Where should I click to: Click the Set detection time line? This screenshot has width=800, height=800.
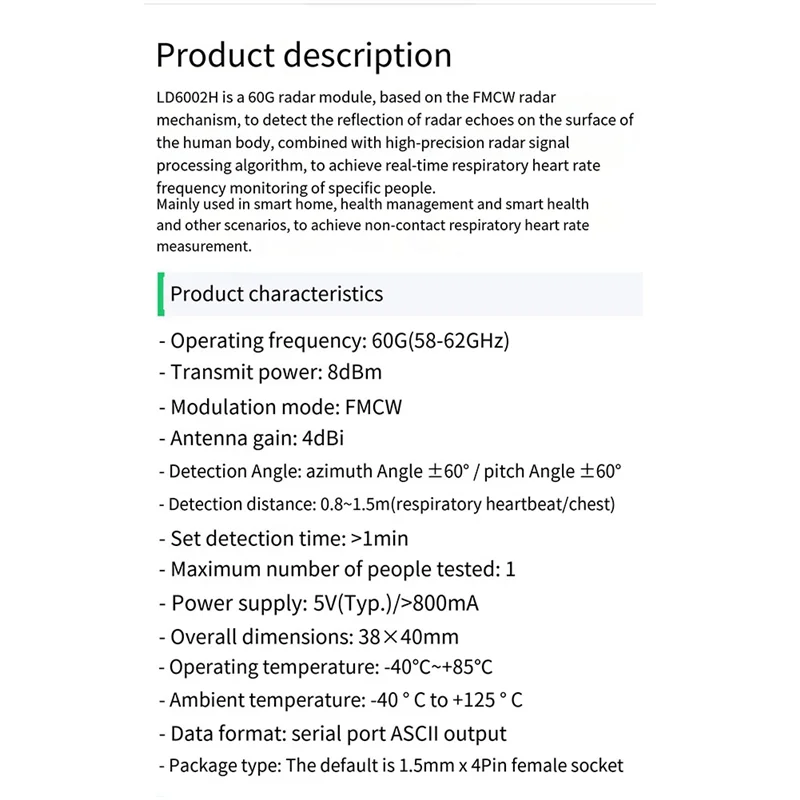coord(283,538)
